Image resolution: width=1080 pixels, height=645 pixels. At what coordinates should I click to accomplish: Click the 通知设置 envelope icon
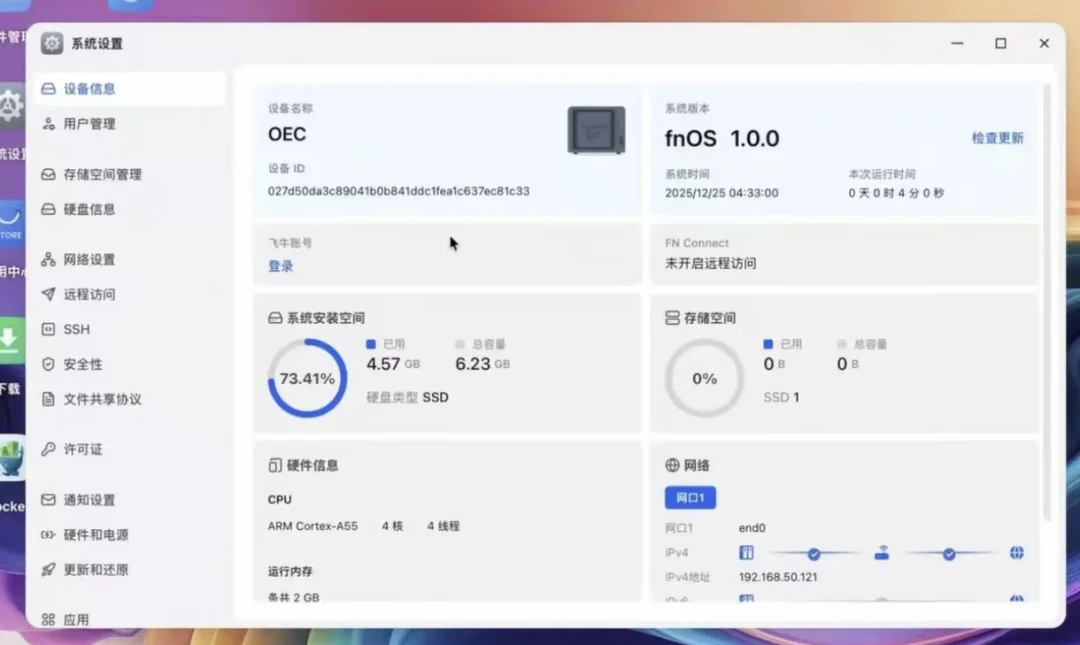tap(48, 500)
